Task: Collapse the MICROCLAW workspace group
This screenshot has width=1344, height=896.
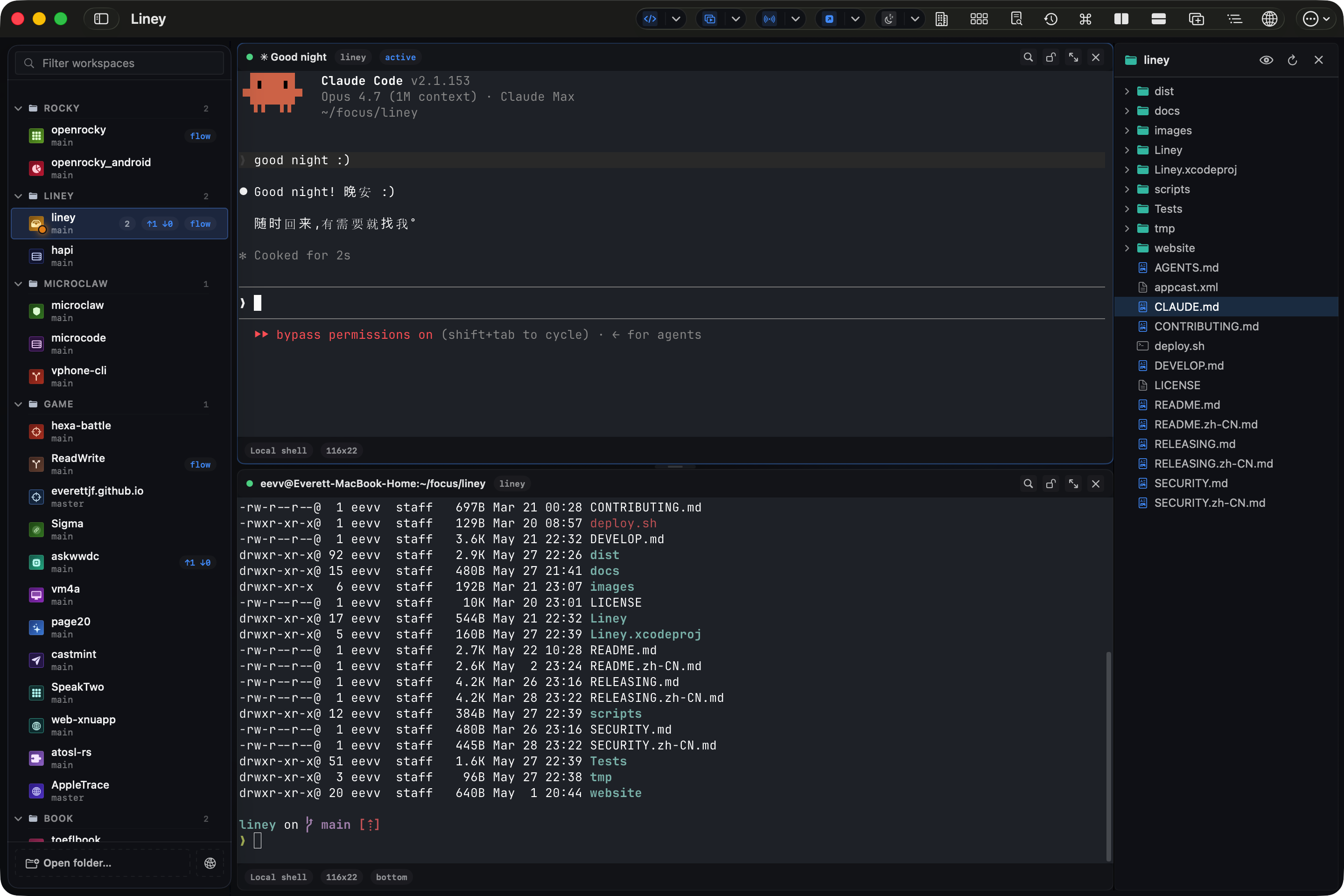Action: [18, 283]
